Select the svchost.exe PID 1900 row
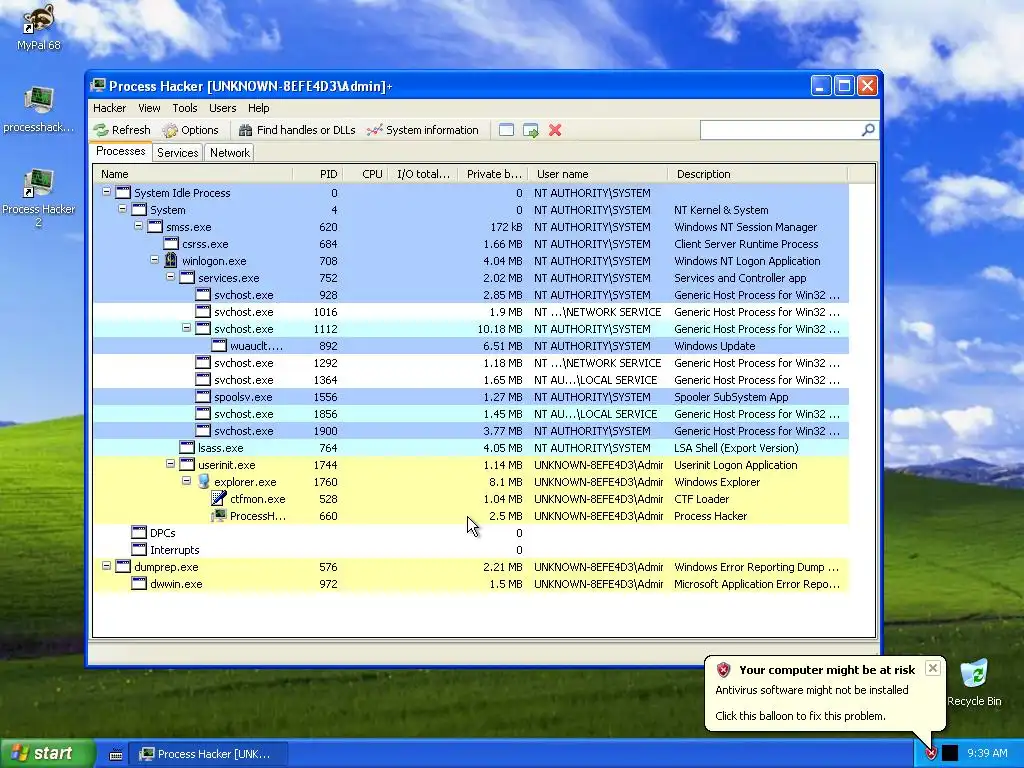Screen dimensions: 1024x768 tap(470, 430)
